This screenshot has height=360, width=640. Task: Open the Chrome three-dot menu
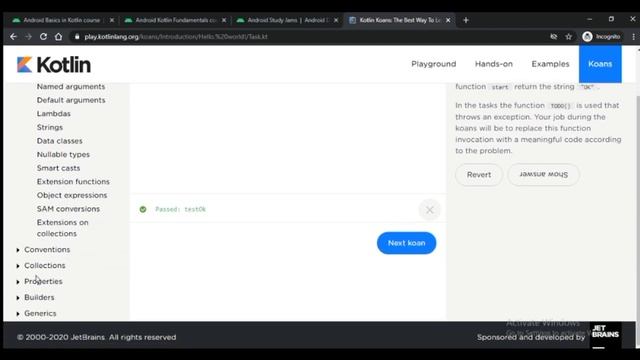[633, 36]
